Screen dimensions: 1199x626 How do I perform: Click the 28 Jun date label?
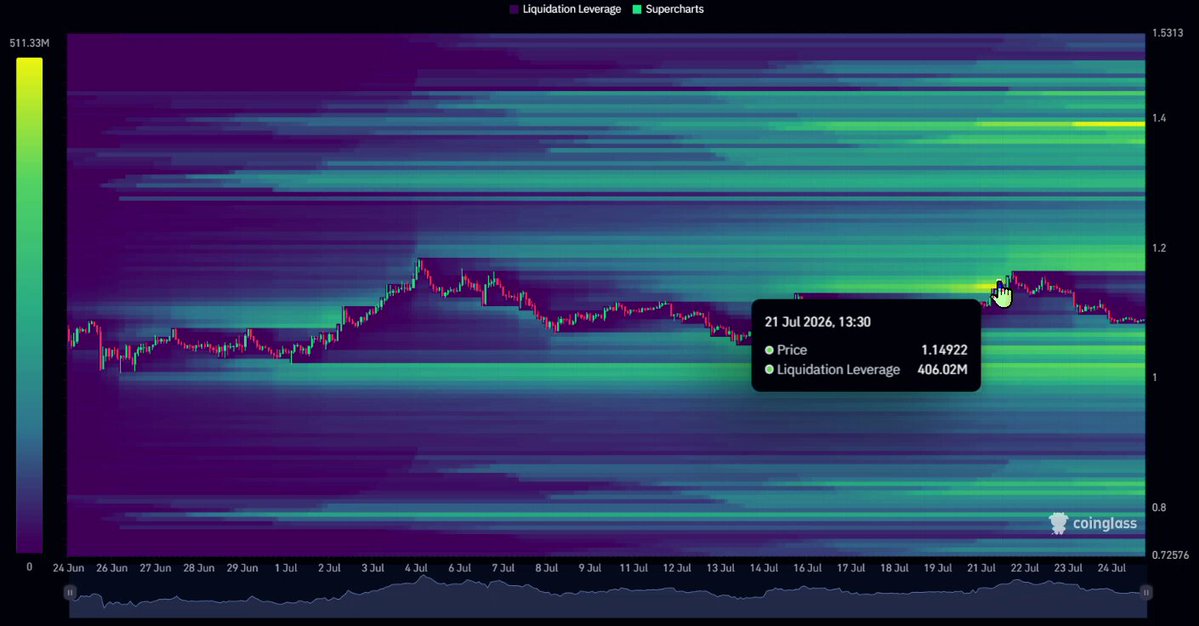click(199, 568)
